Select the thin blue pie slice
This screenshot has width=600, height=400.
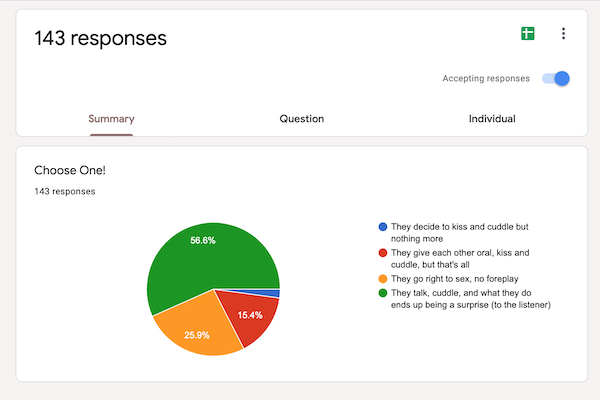(x=268, y=293)
